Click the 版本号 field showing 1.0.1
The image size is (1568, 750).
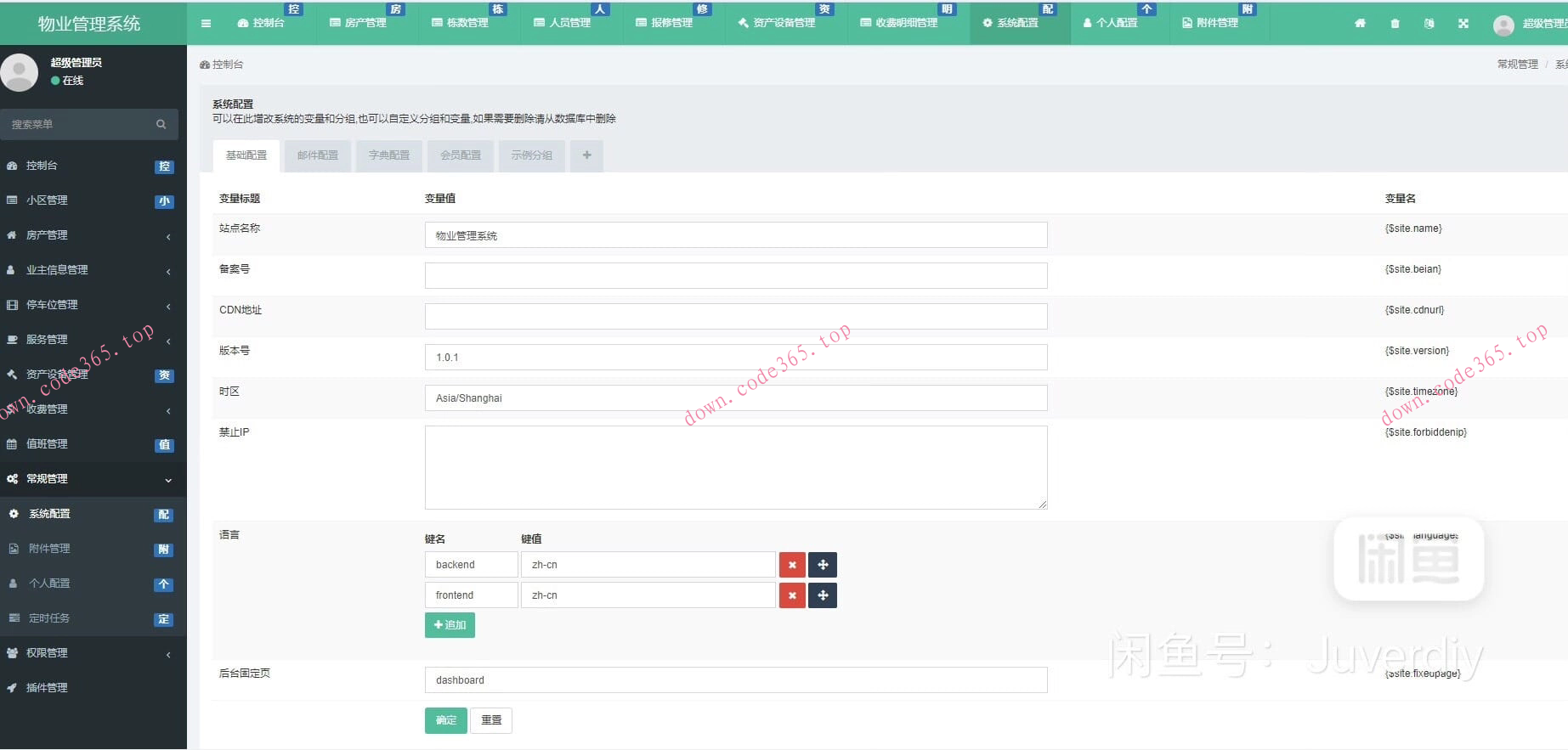coord(736,358)
